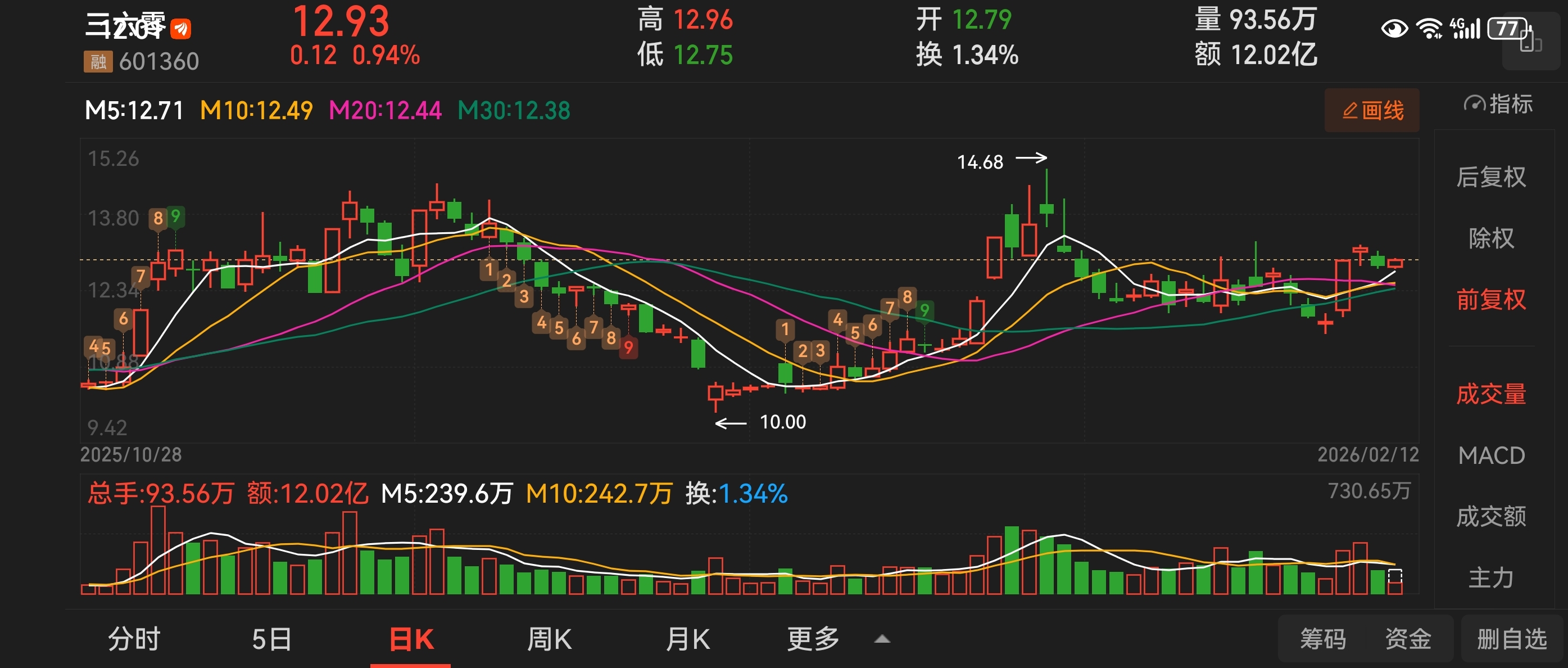Select 前复权 forward adjustment mode

click(1490, 300)
